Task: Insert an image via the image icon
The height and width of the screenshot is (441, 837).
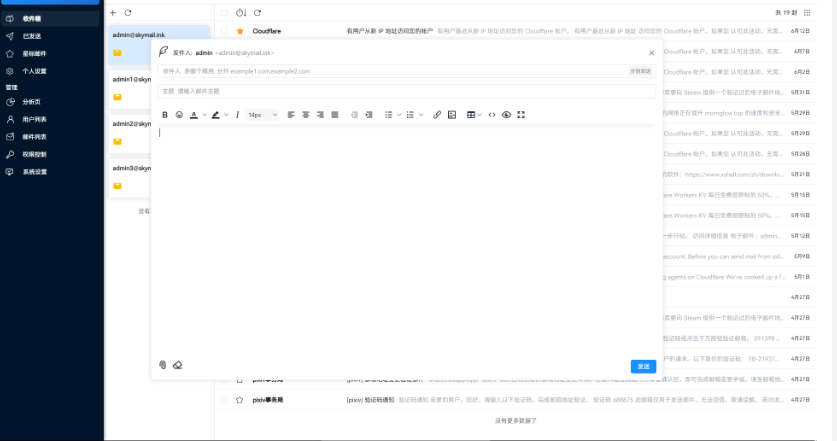Action: pyautogui.click(x=452, y=115)
